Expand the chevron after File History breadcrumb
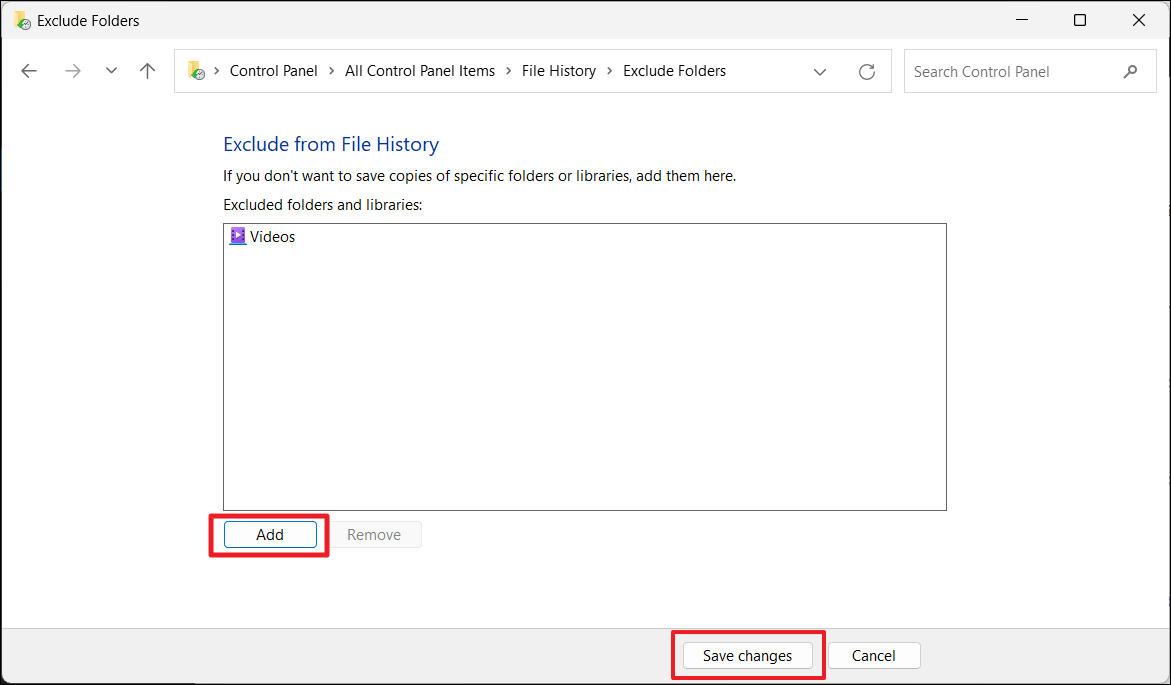1171x685 pixels. click(609, 71)
